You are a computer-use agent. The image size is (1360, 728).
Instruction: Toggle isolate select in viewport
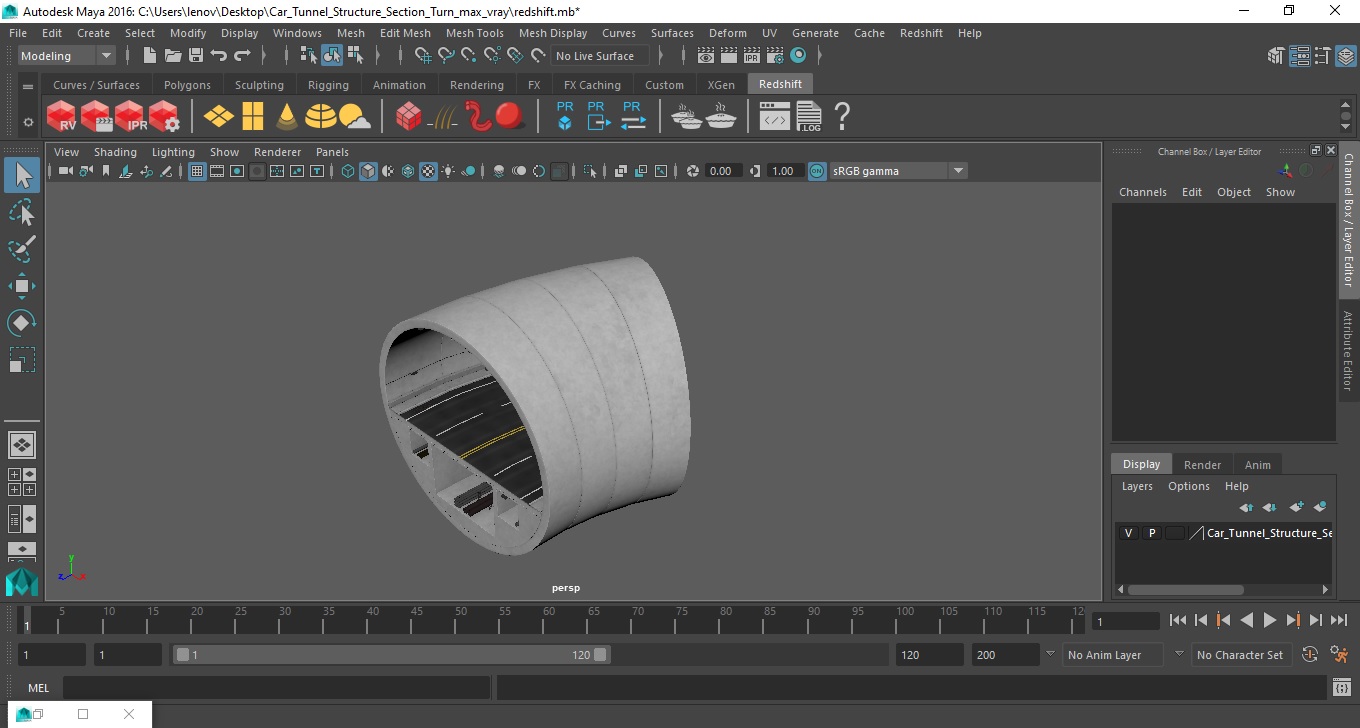(590, 171)
